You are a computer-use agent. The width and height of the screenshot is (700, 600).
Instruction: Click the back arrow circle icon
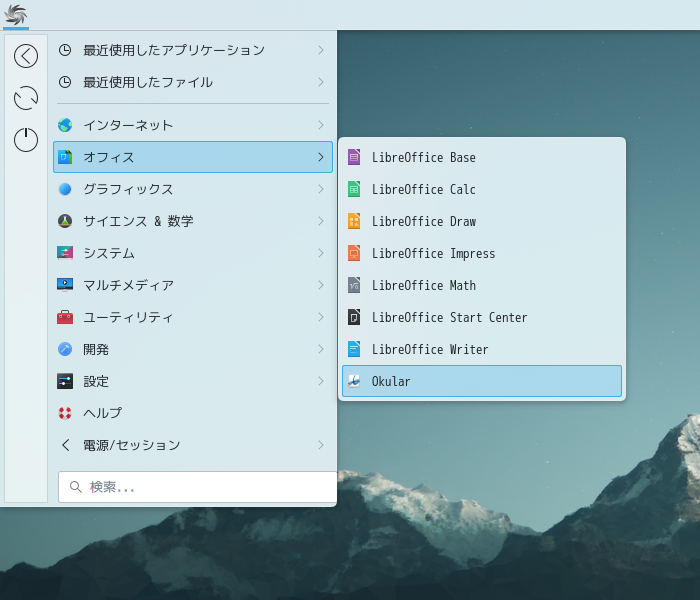(26, 56)
